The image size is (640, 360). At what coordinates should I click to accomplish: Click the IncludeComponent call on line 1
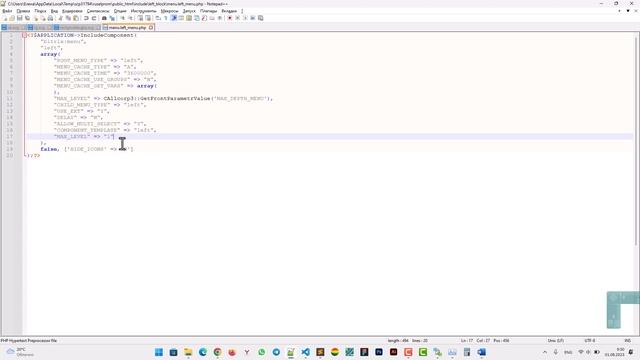click(x=107, y=36)
